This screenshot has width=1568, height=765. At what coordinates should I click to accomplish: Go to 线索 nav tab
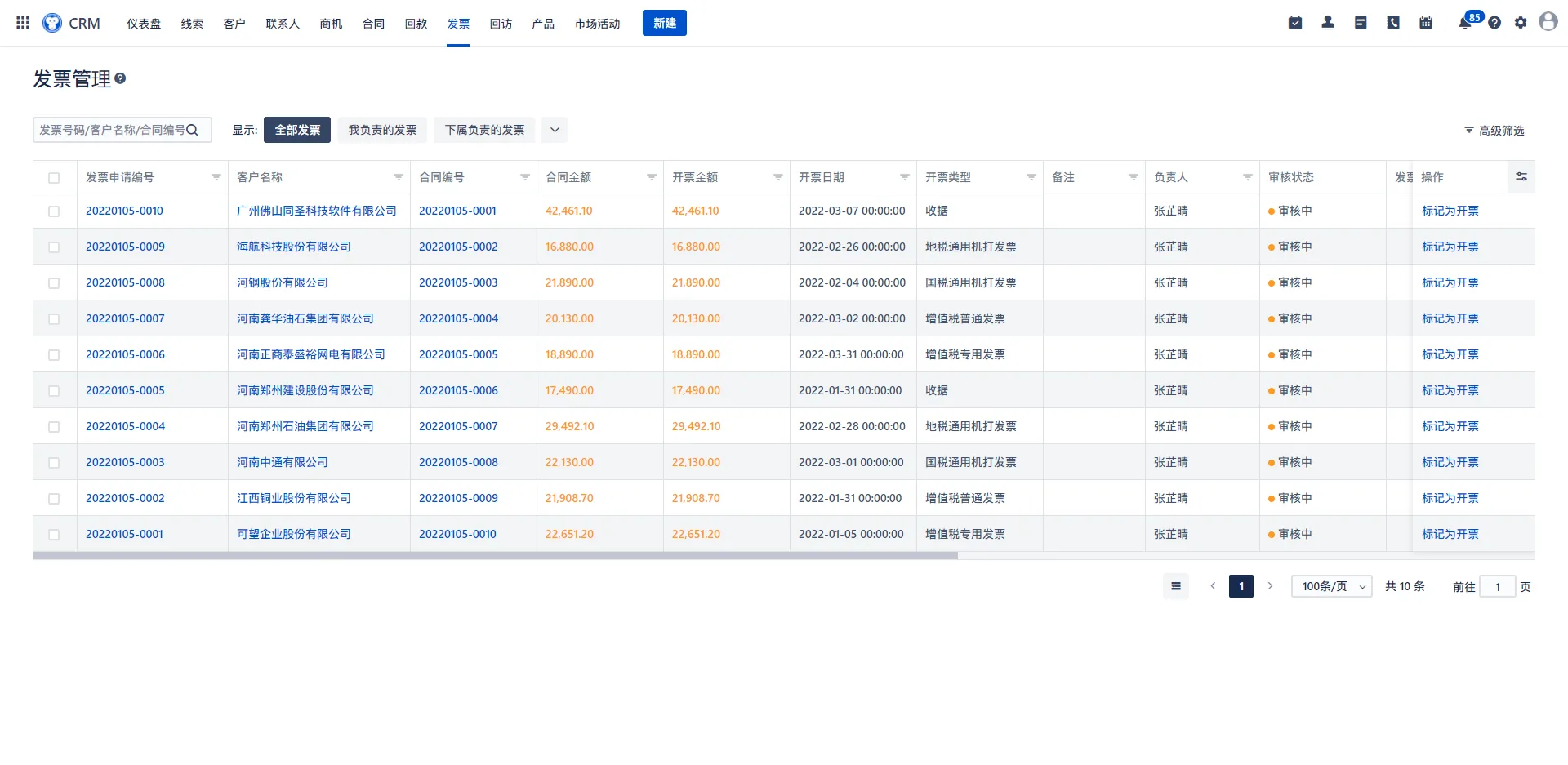coord(192,24)
